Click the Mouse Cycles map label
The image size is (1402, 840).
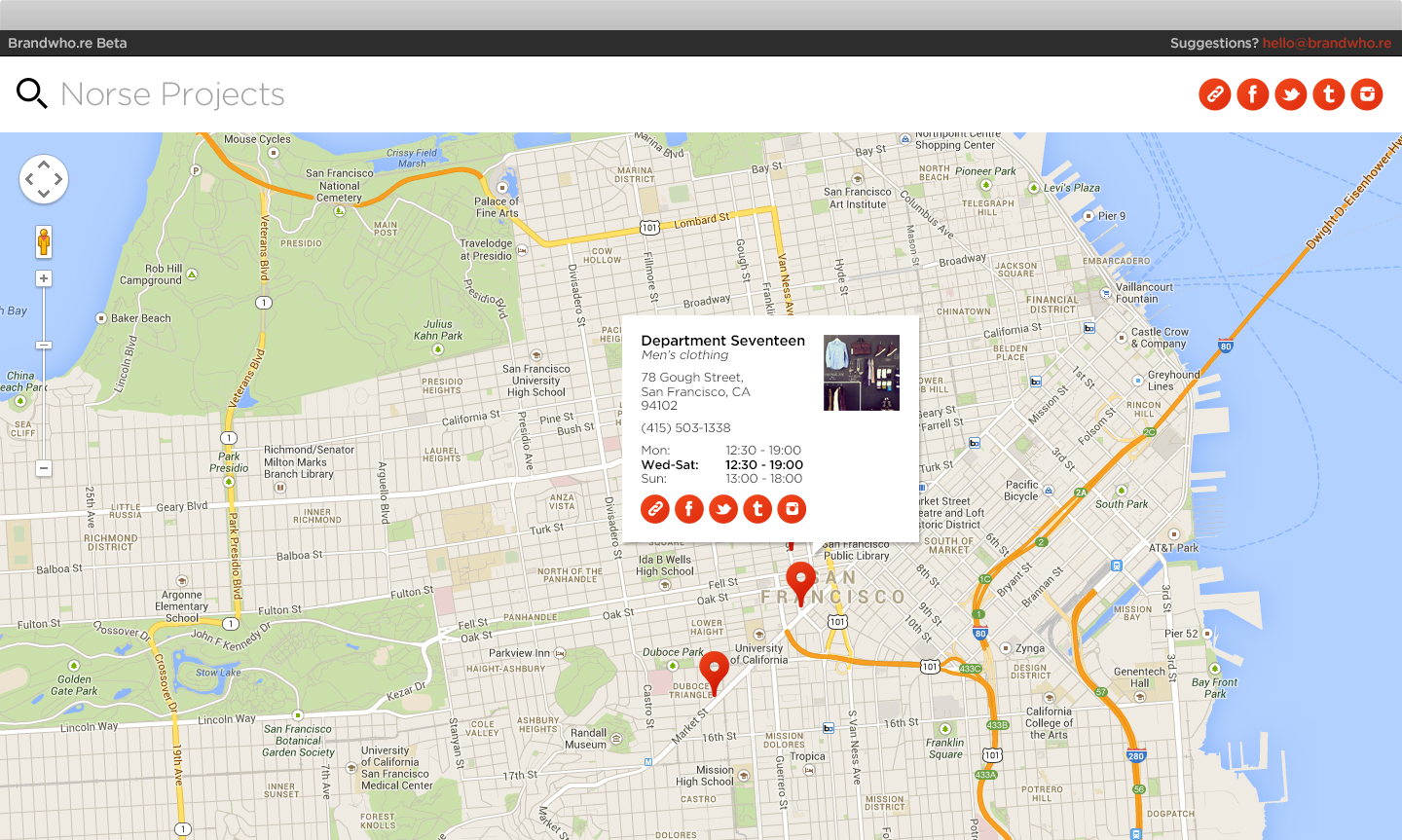(257, 139)
